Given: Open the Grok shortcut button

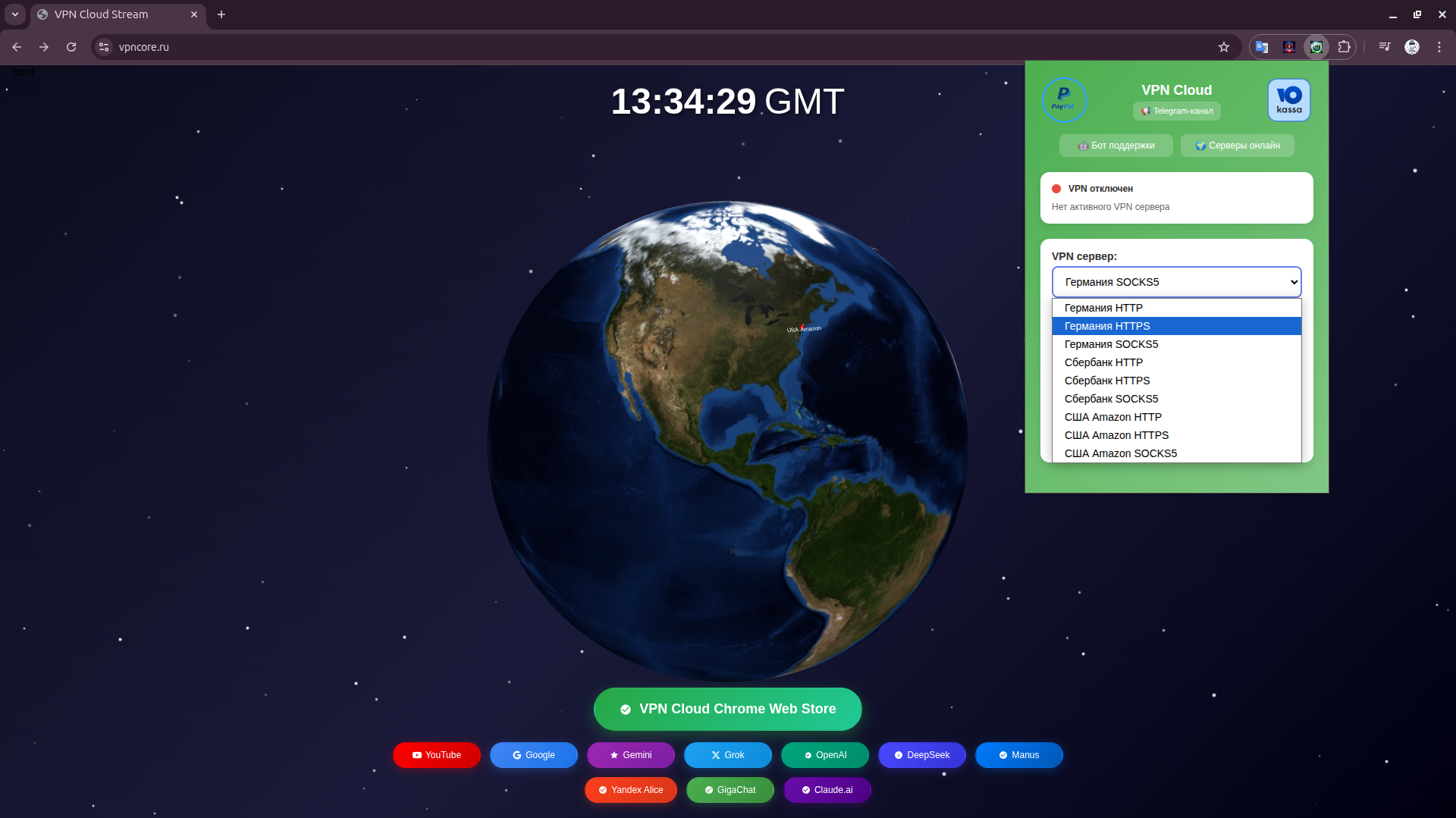Looking at the screenshot, I should 728,755.
